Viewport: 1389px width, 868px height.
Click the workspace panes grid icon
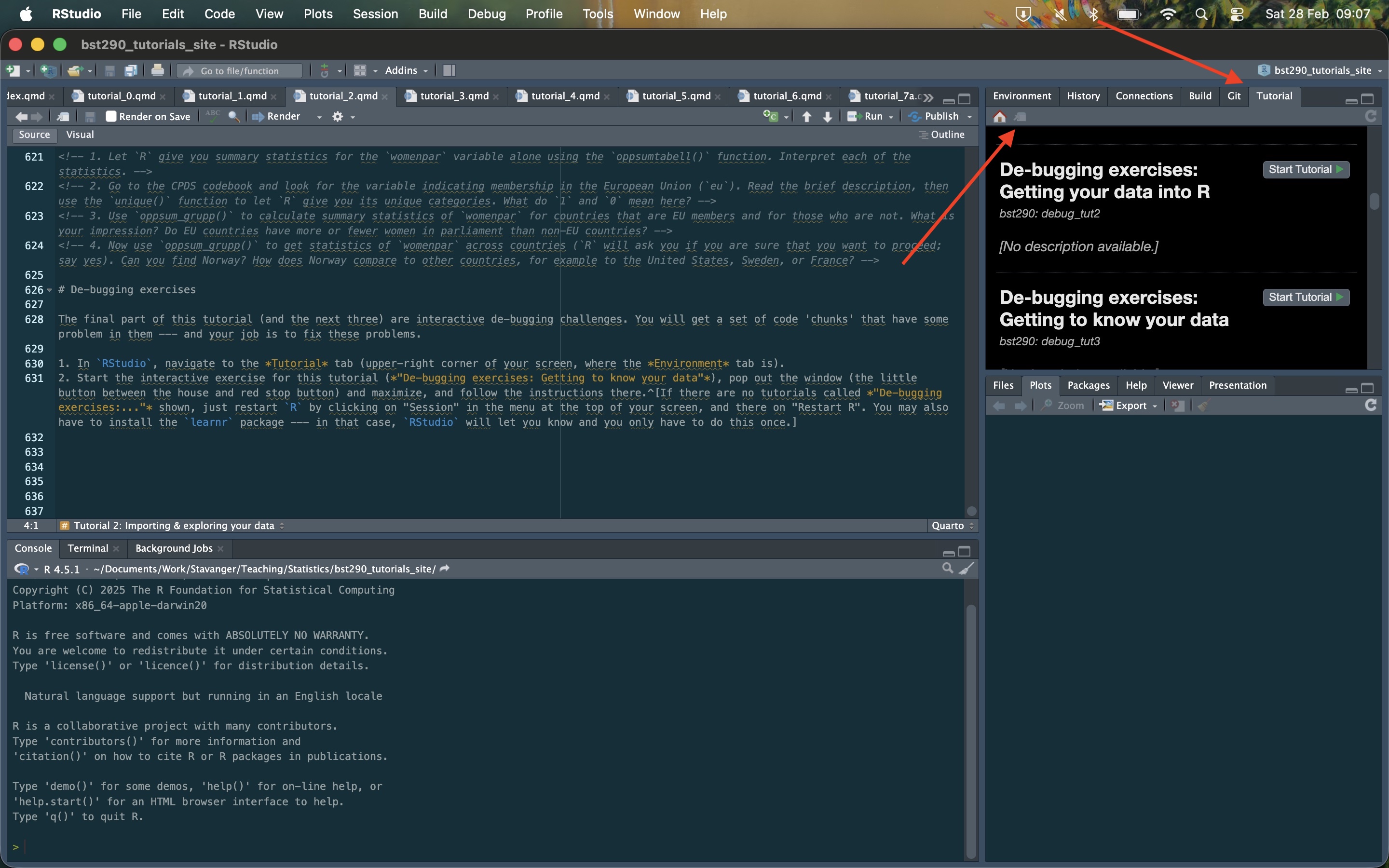[360, 70]
